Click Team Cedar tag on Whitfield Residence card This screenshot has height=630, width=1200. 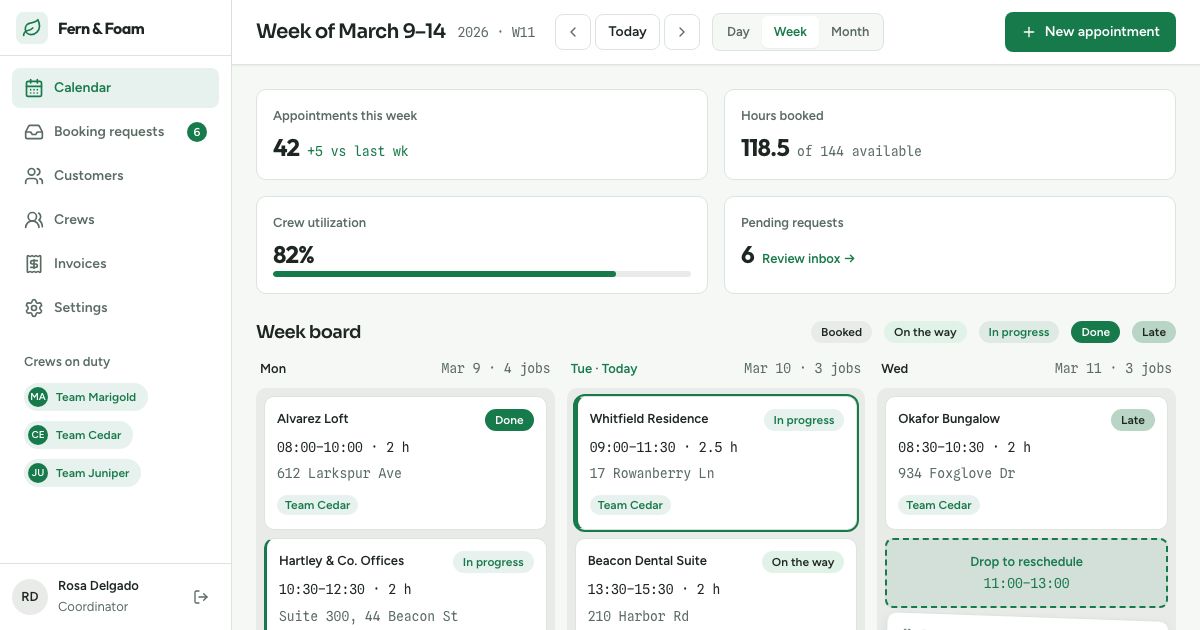630,506
